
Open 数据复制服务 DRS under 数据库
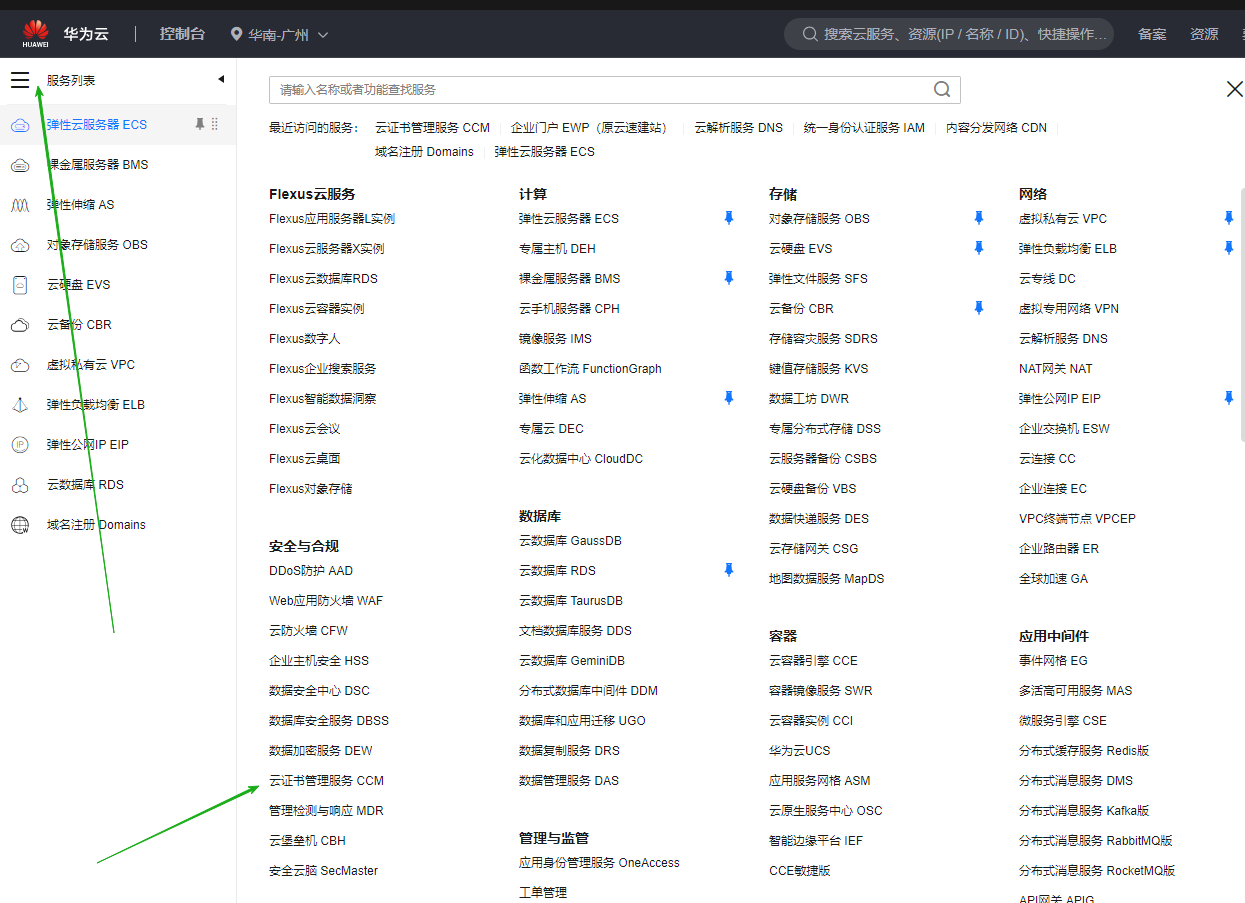(569, 751)
